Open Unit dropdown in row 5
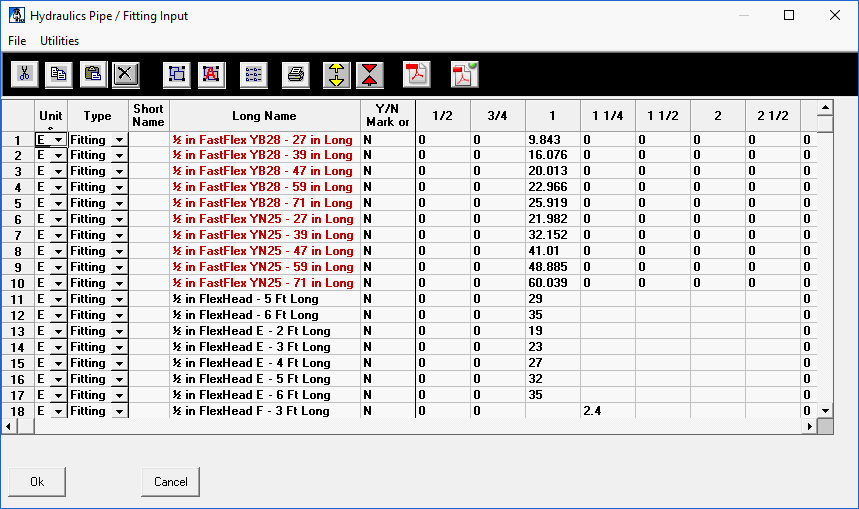Screen dimensions: 859x509 (58, 203)
